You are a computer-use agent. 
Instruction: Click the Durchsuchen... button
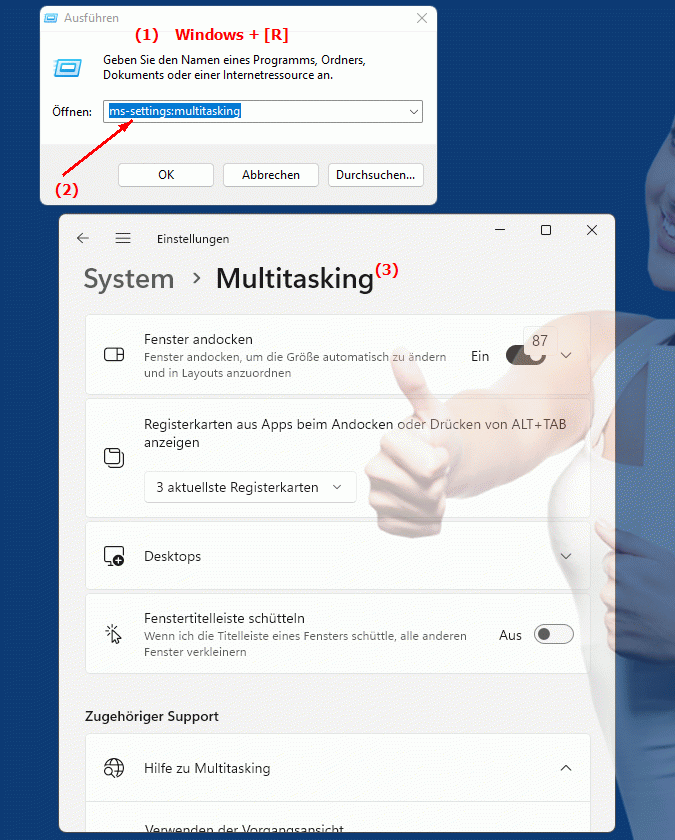coord(376,175)
